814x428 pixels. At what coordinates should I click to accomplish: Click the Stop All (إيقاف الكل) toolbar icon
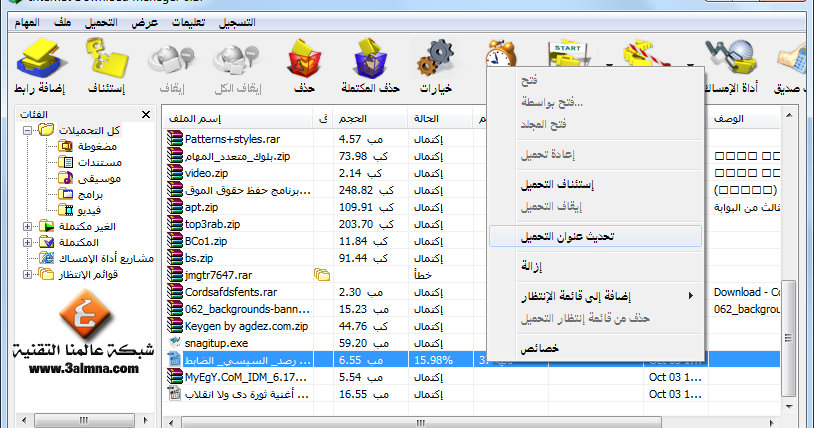237,60
